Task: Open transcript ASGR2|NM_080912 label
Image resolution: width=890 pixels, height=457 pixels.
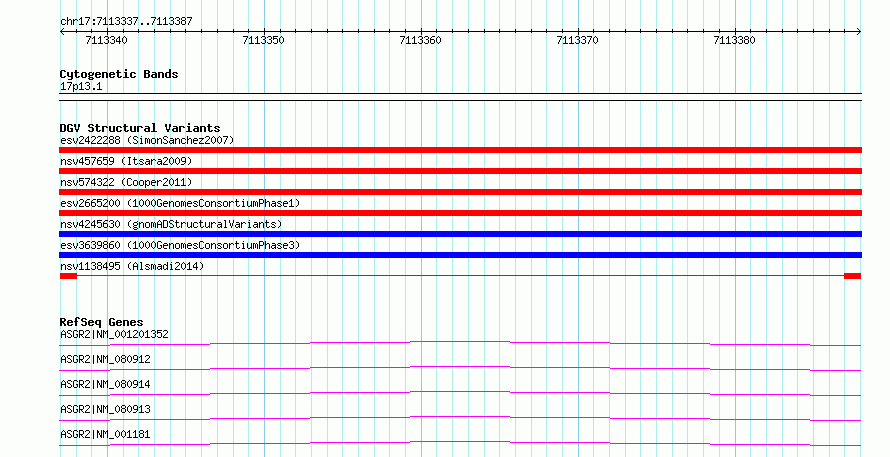Action: coord(105,359)
